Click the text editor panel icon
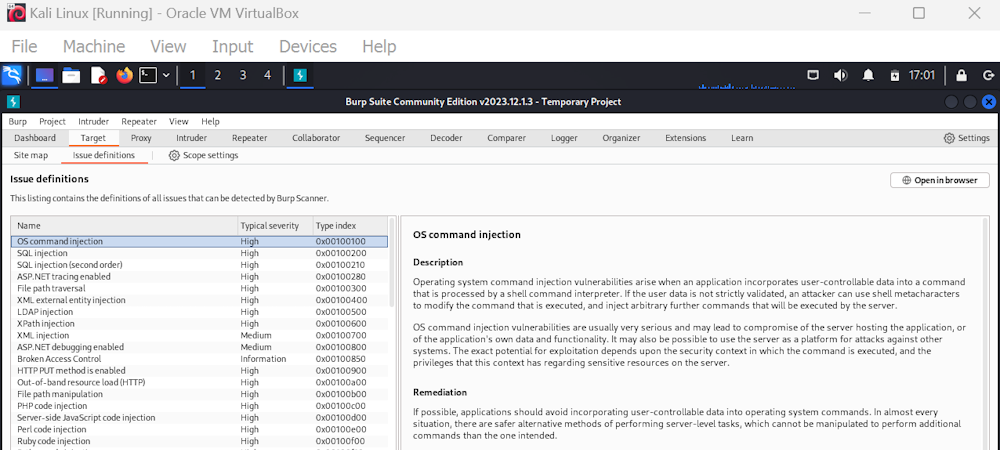The height and width of the screenshot is (450, 1000). point(98,75)
